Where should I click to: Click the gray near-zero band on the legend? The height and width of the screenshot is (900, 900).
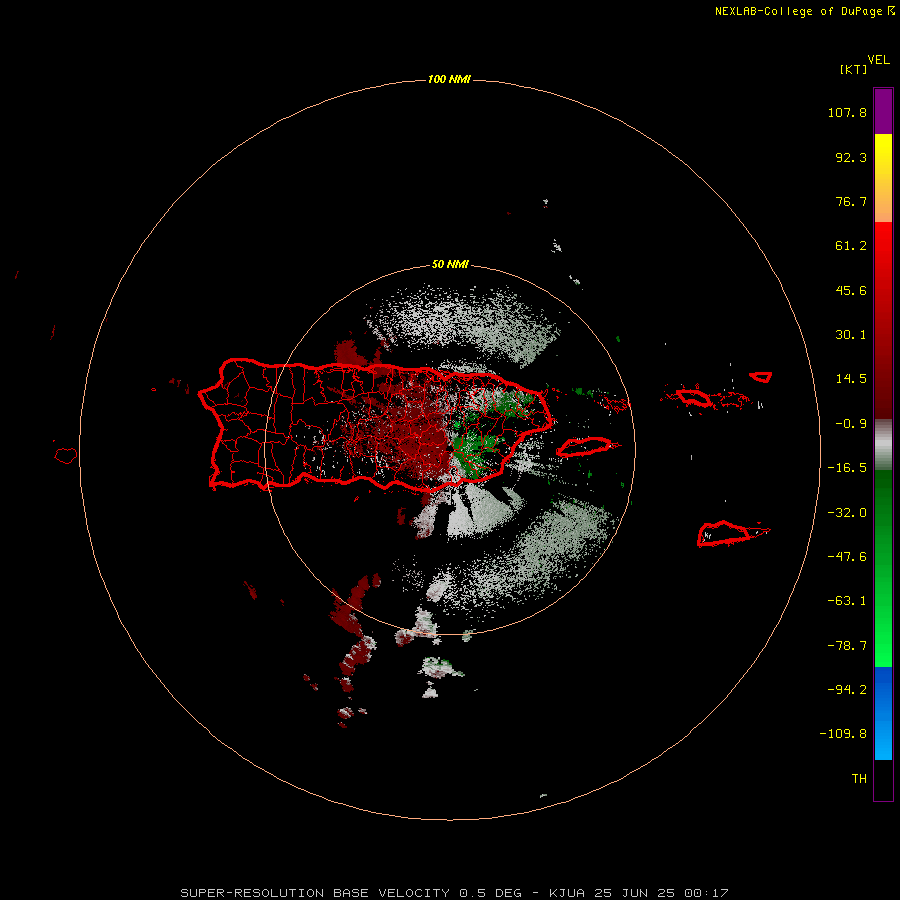tap(883, 445)
